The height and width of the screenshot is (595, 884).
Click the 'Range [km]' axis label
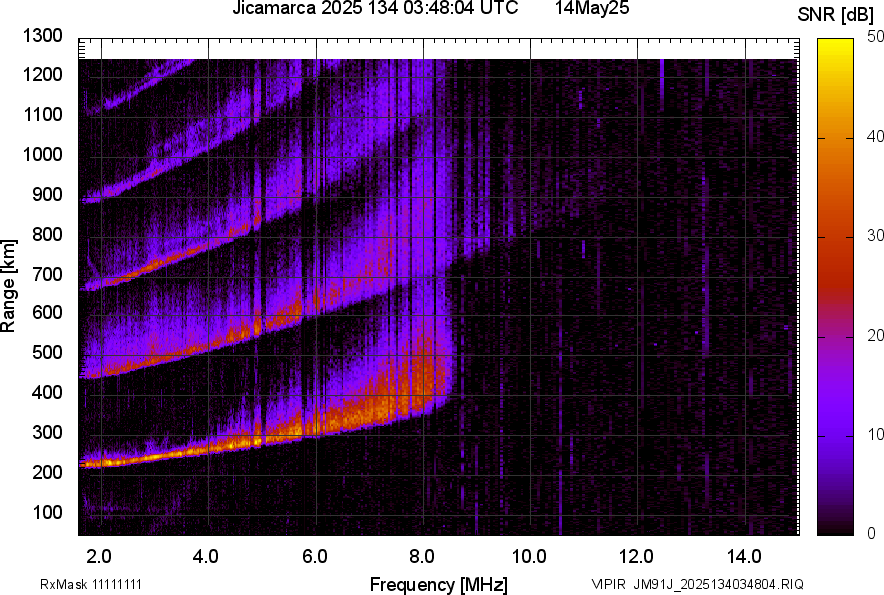pos(8,287)
